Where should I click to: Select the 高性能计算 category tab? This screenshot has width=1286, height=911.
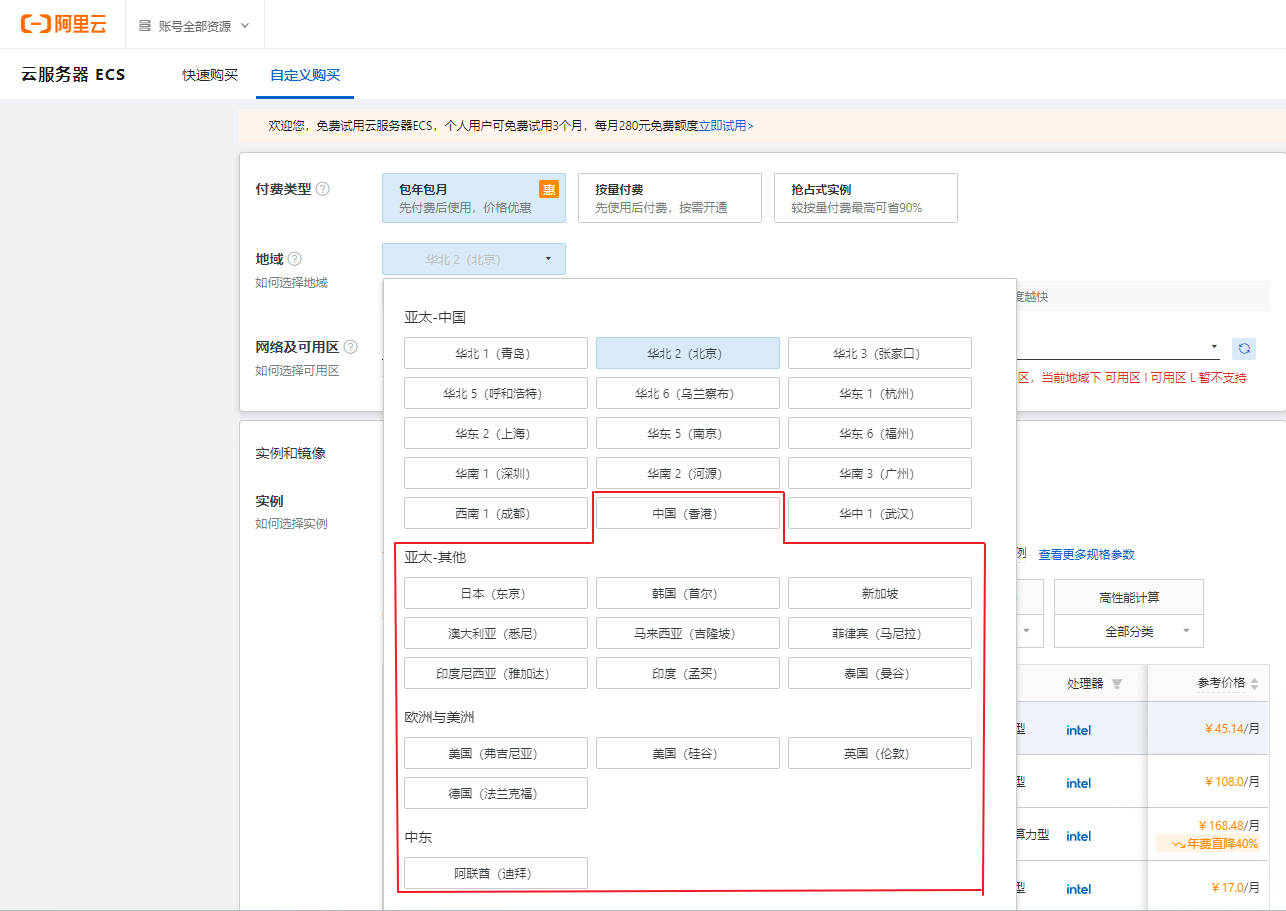pos(1129,597)
